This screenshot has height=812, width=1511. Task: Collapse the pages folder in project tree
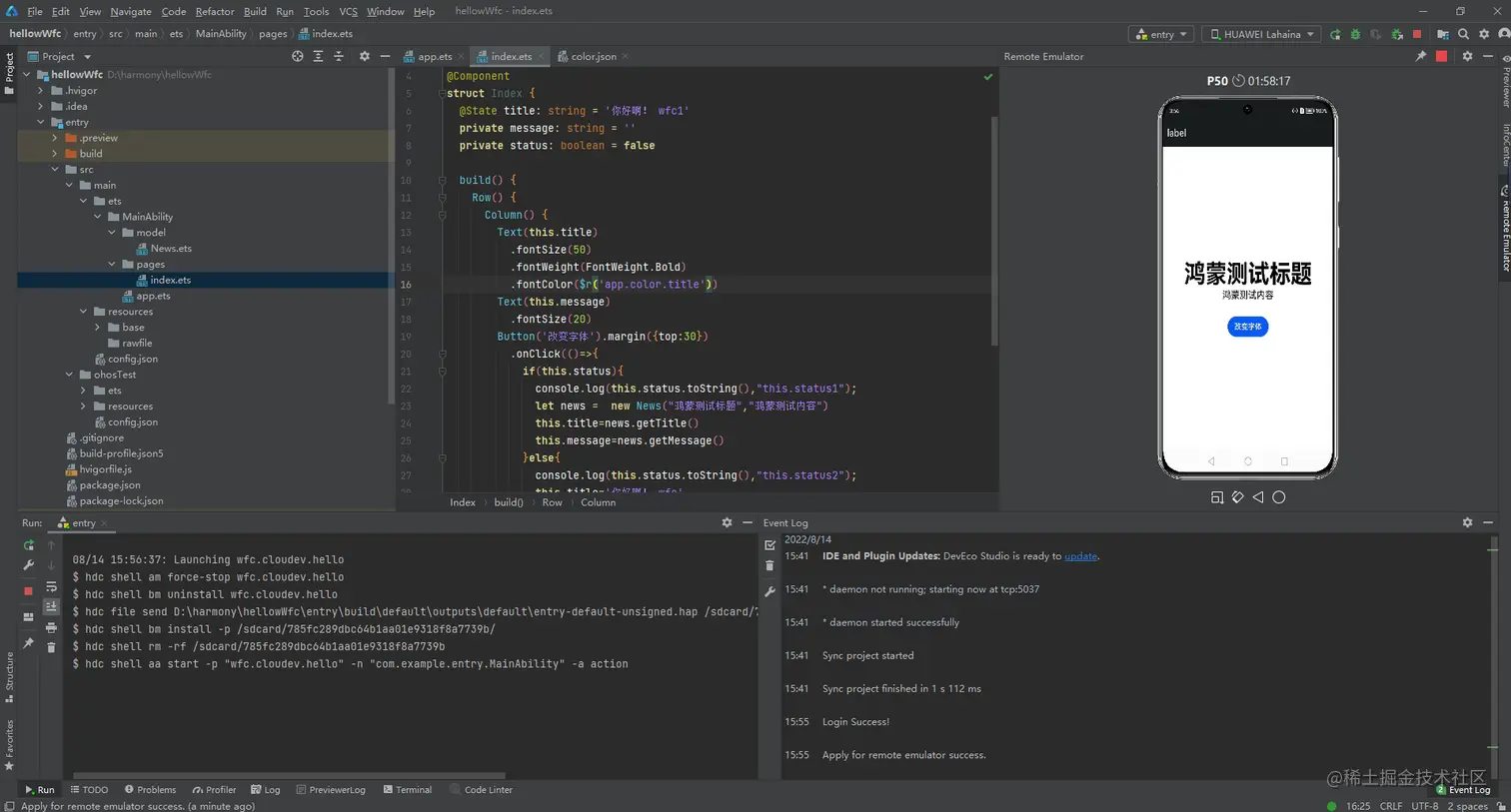112,265
